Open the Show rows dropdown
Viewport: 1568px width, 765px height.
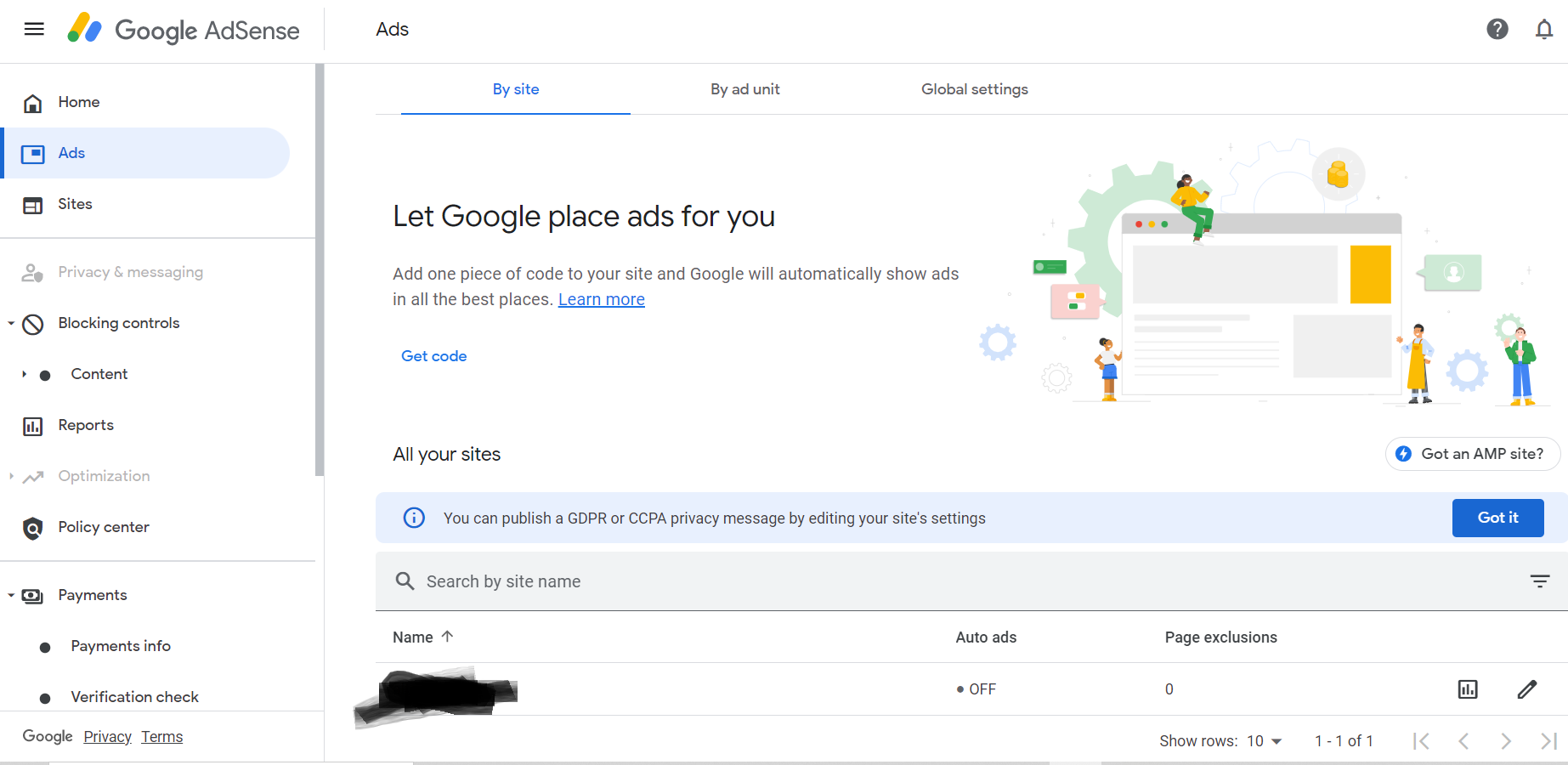pyautogui.click(x=1265, y=741)
